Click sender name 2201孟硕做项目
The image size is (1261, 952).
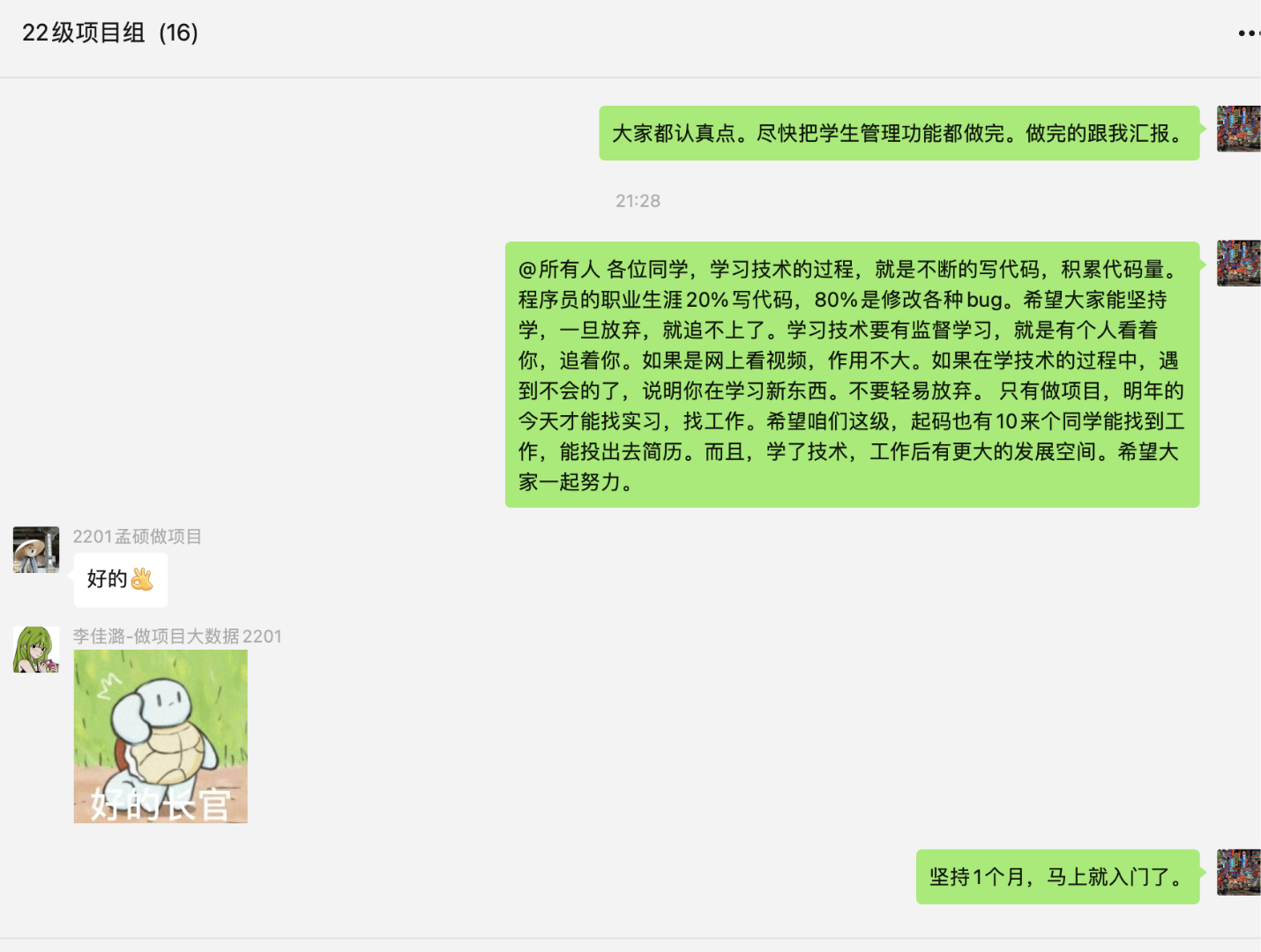click(138, 537)
